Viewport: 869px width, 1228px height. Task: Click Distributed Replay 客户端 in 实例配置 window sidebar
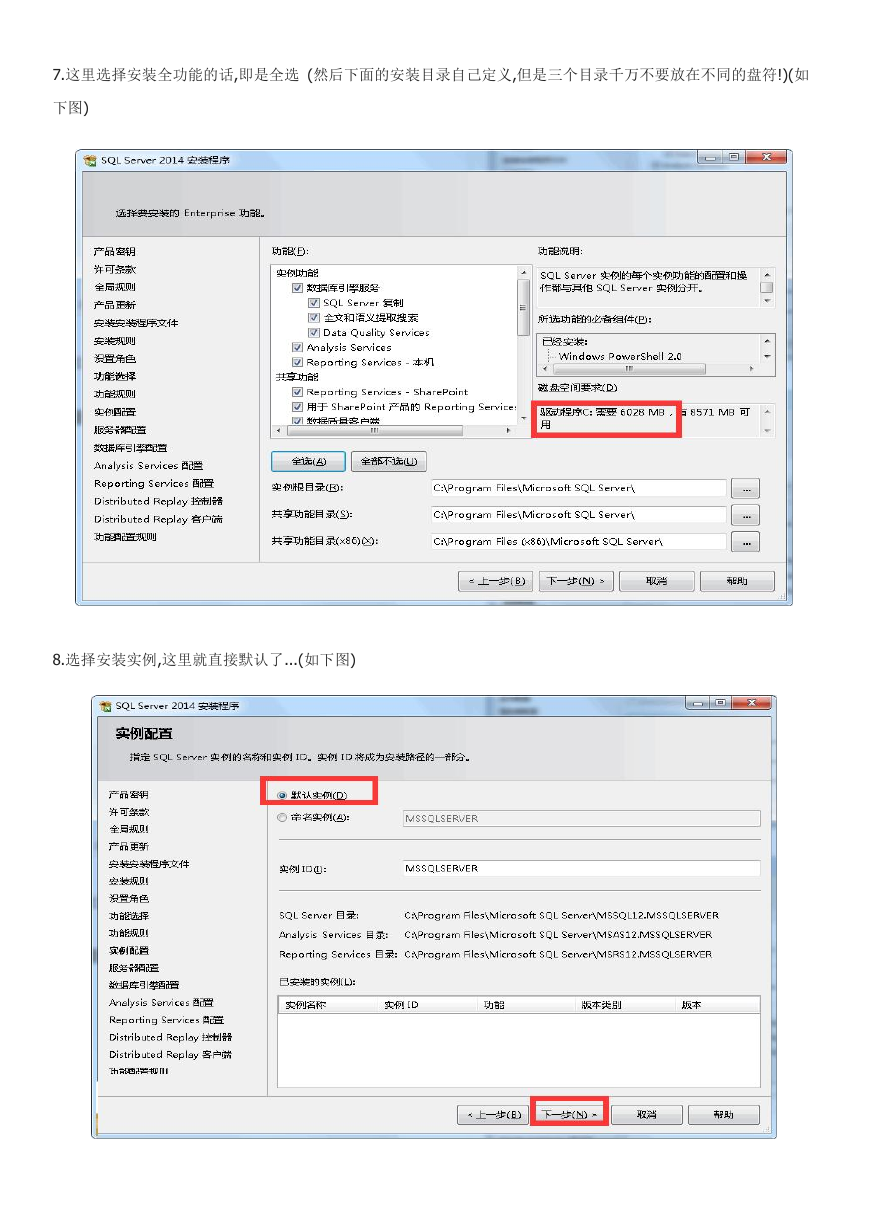click(x=170, y=1054)
